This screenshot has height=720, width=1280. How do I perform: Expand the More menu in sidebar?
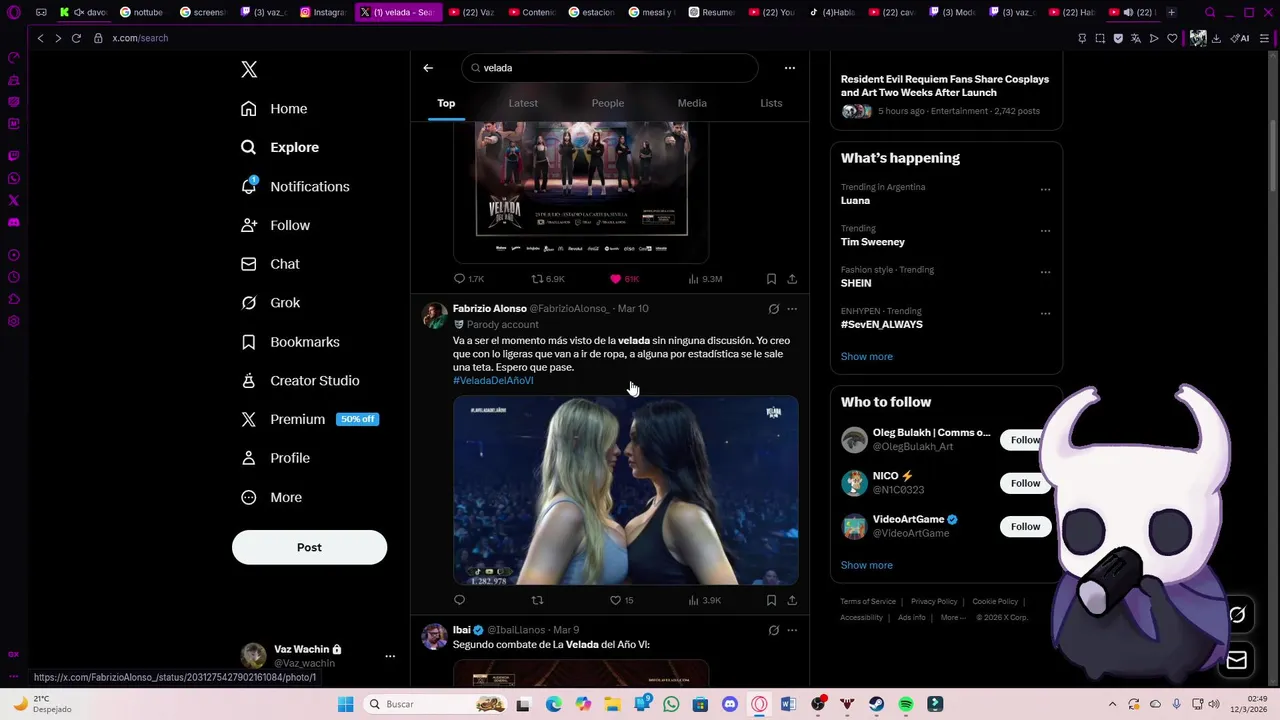pos(272,497)
